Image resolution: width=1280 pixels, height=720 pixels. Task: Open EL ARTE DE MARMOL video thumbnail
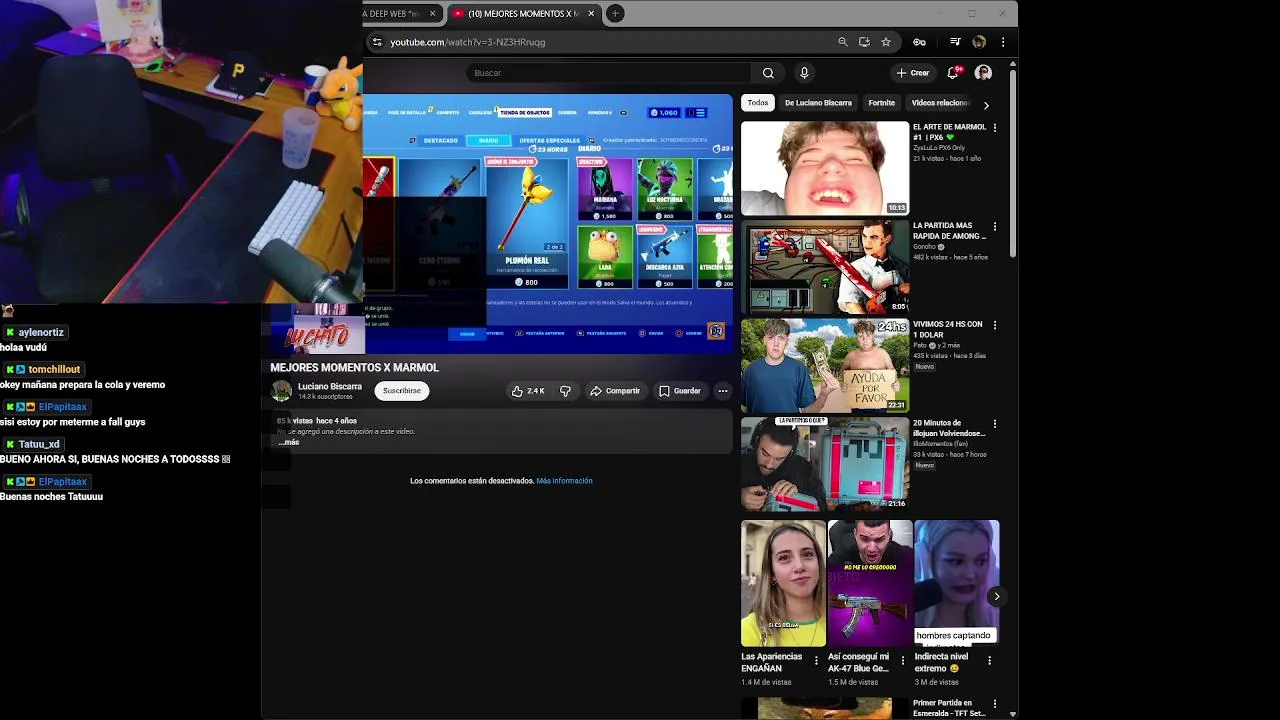coord(825,168)
